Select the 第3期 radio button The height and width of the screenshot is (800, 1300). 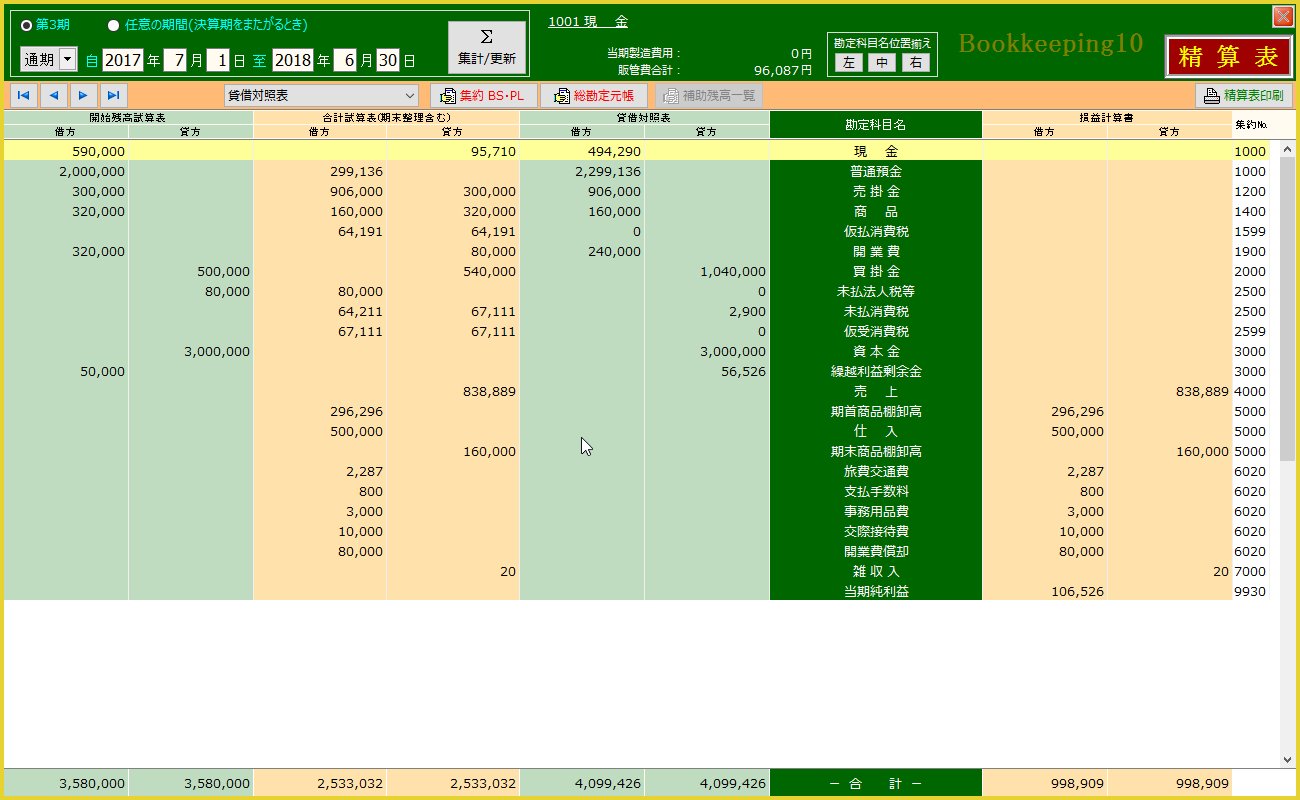pyautogui.click(x=27, y=25)
